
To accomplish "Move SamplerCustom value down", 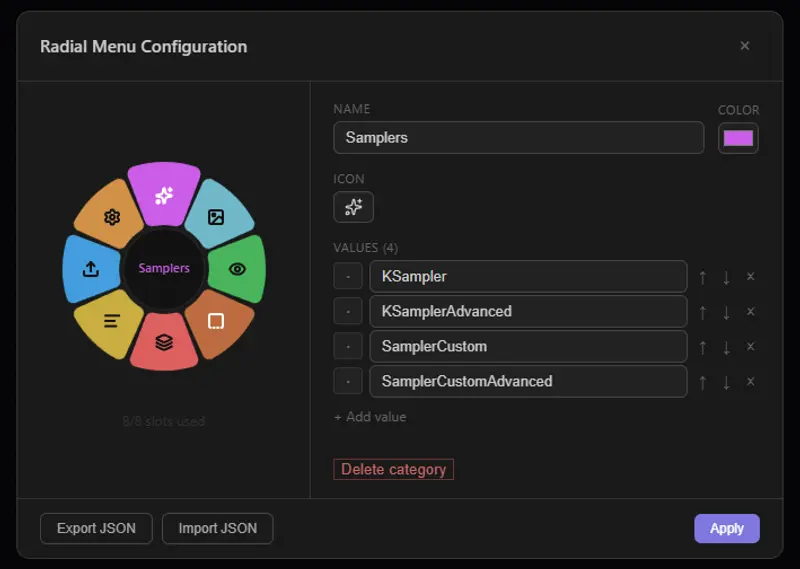I will [x=726, y=347].
